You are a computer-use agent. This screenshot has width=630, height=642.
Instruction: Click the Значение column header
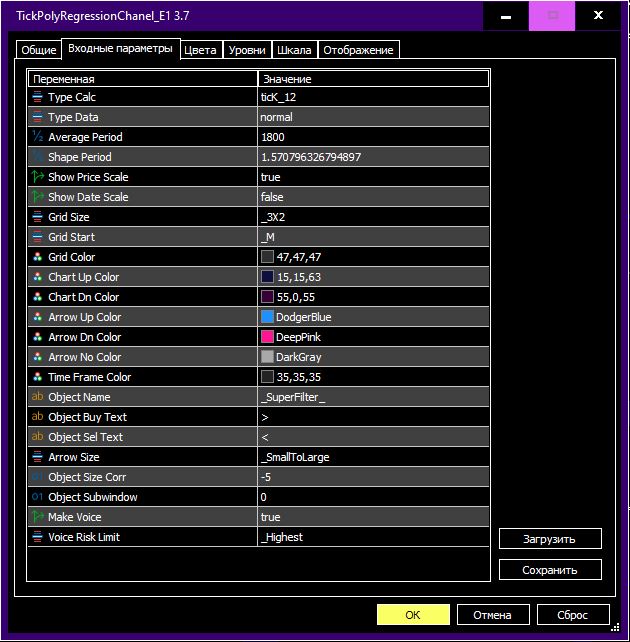(373, 79)
